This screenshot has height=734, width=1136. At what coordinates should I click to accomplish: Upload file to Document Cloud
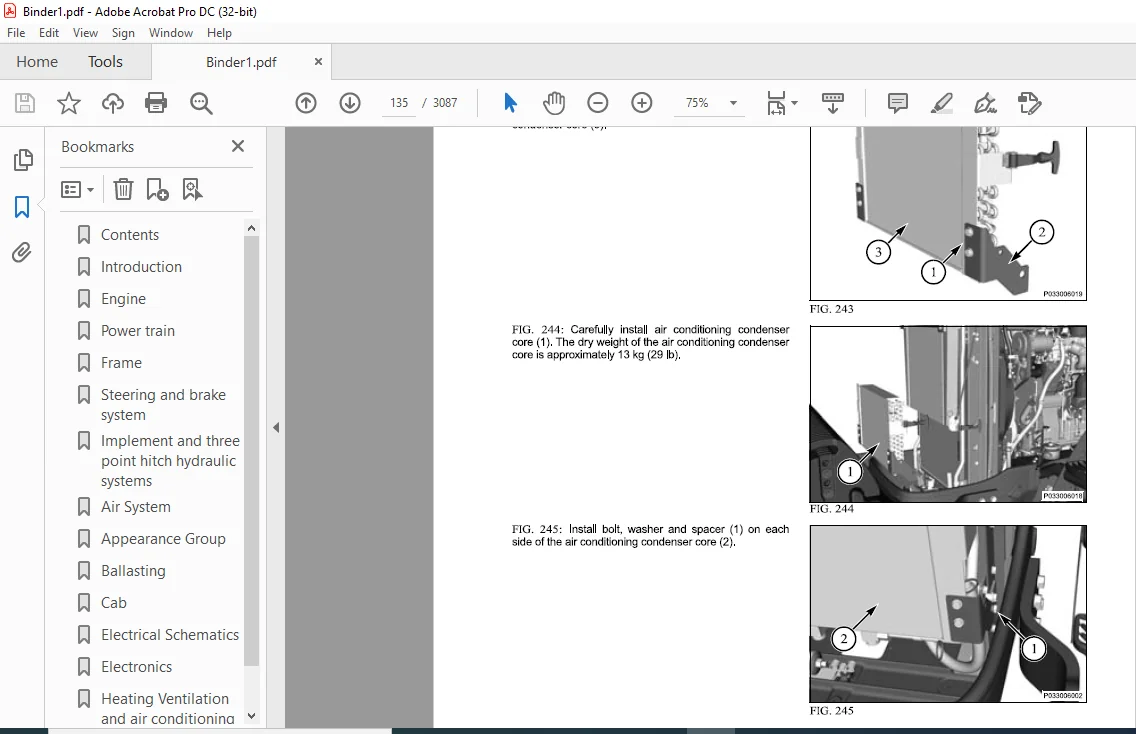pos(112,103)
